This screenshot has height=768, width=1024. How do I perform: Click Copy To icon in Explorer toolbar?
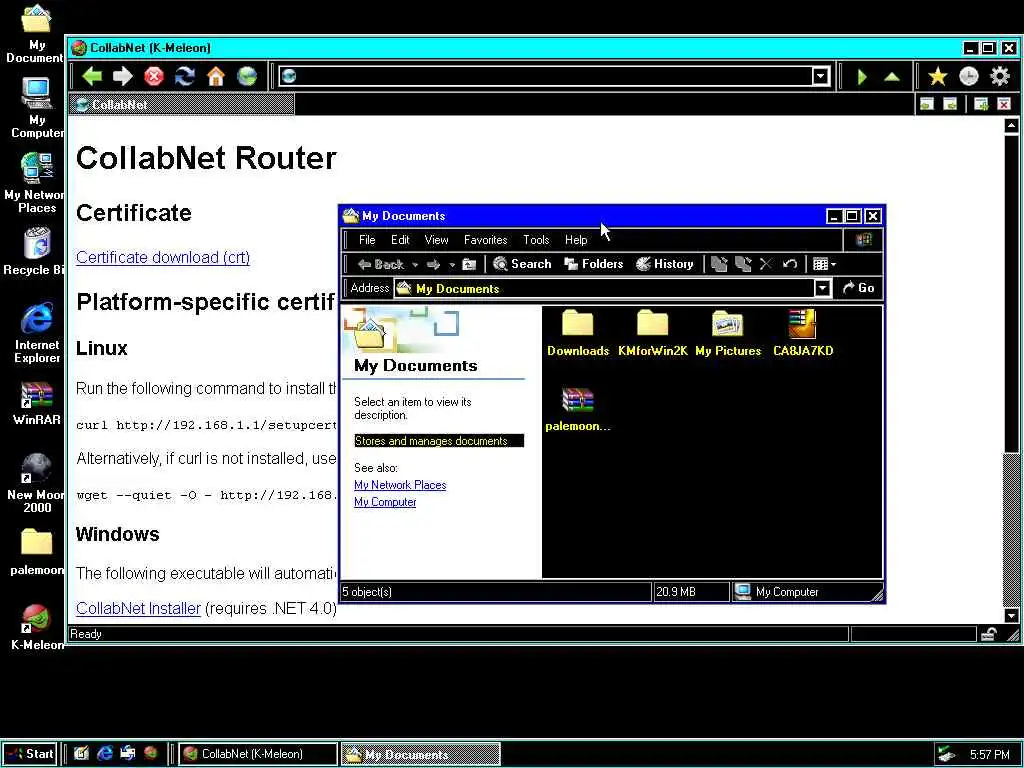click(x=743, y=264)
